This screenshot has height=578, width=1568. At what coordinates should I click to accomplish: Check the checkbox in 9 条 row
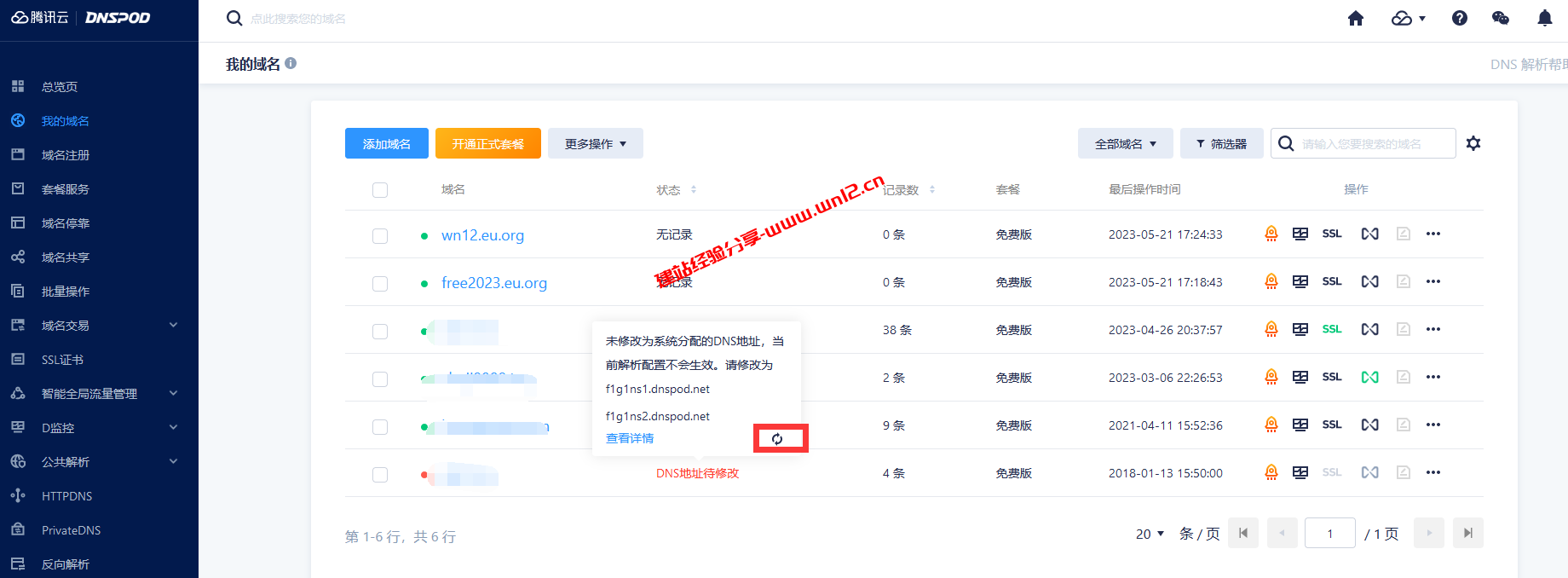coord(380,427)
